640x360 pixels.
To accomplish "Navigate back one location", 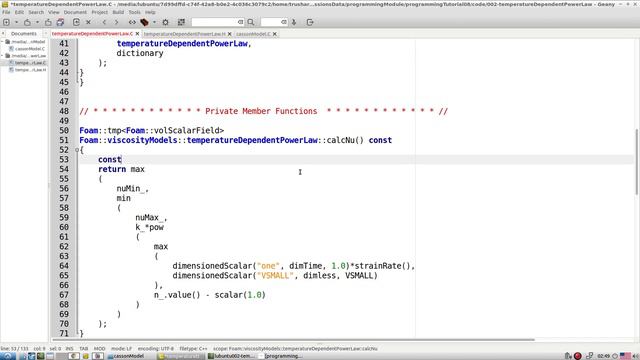I will [x=104, y=22].
